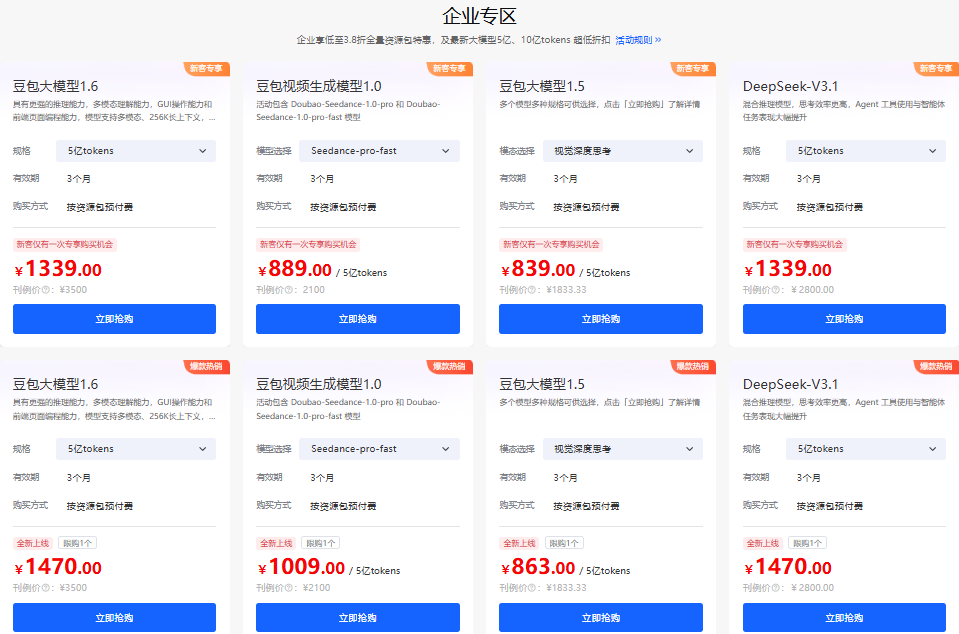Image resolution: width=959 pixels, height=634 pixels.
Task: Click 新客仅有一次专享购买机会 tag above ¥839
Action: 551,245
